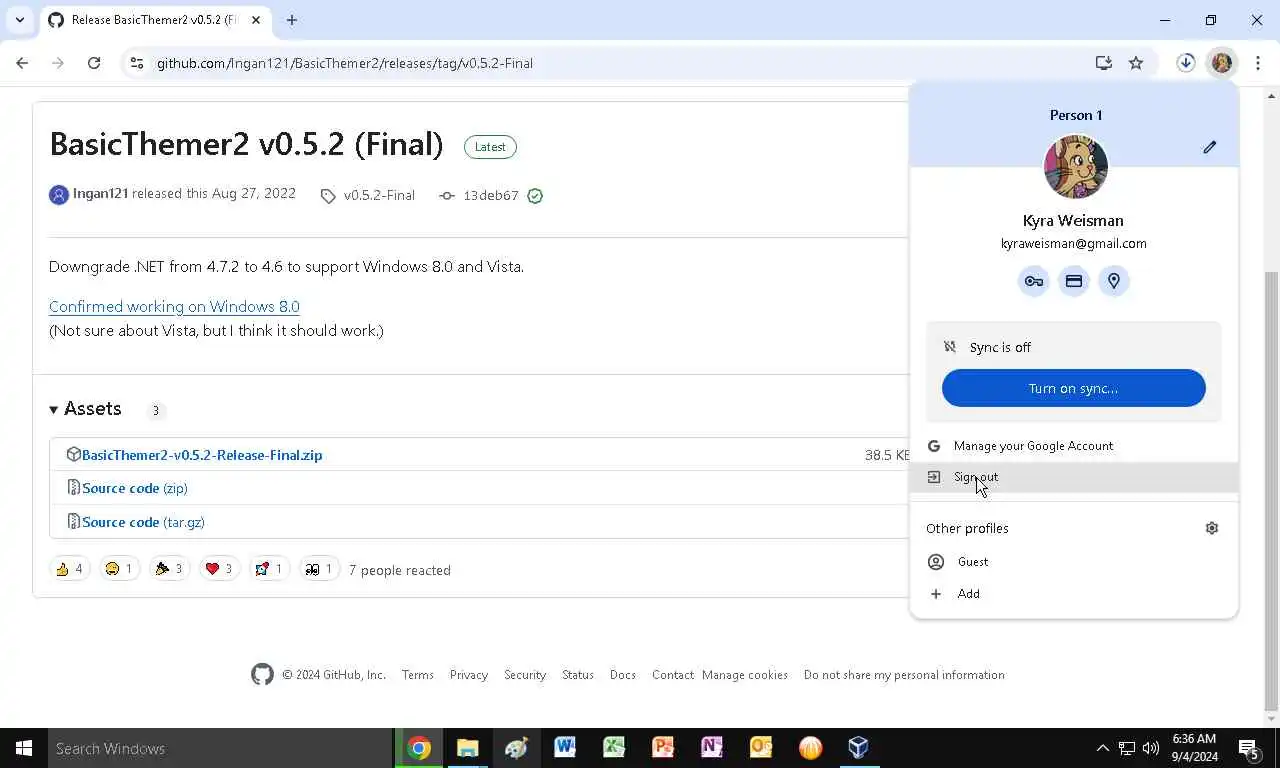The width and height of the screenshot is (1280, 768).
Task: Open a new tab with plus button
Action: coord(292,20)
